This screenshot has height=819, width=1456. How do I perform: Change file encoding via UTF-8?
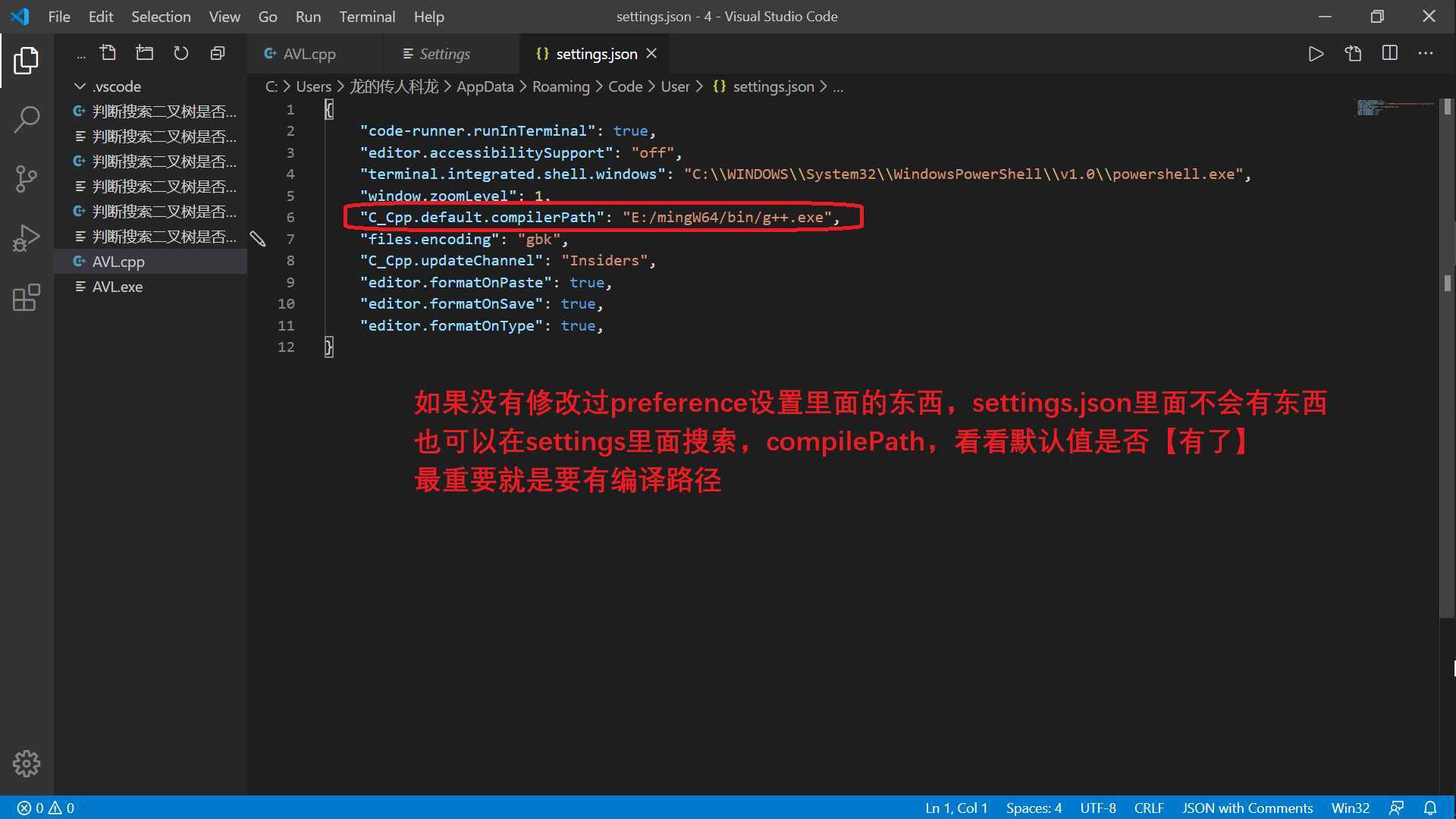(x=1098, y=808)
